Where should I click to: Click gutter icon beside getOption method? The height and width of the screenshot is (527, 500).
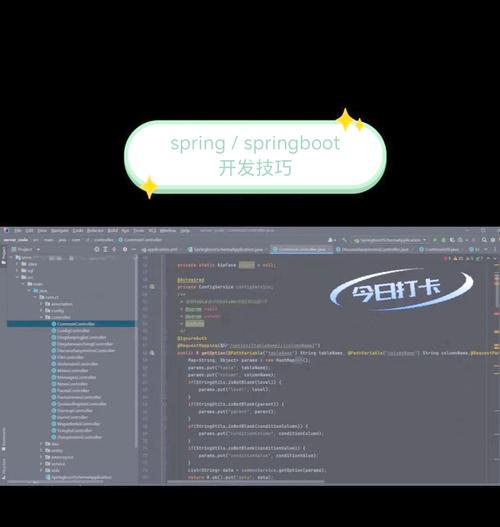coord(152,353)
